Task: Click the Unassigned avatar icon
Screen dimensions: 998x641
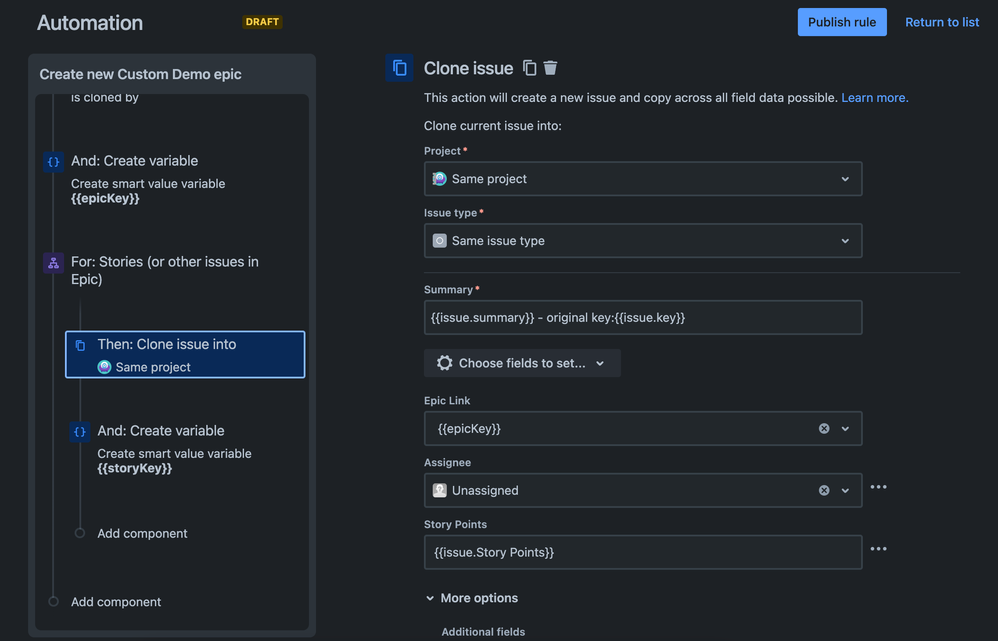Action: click(x=439, y=490)
